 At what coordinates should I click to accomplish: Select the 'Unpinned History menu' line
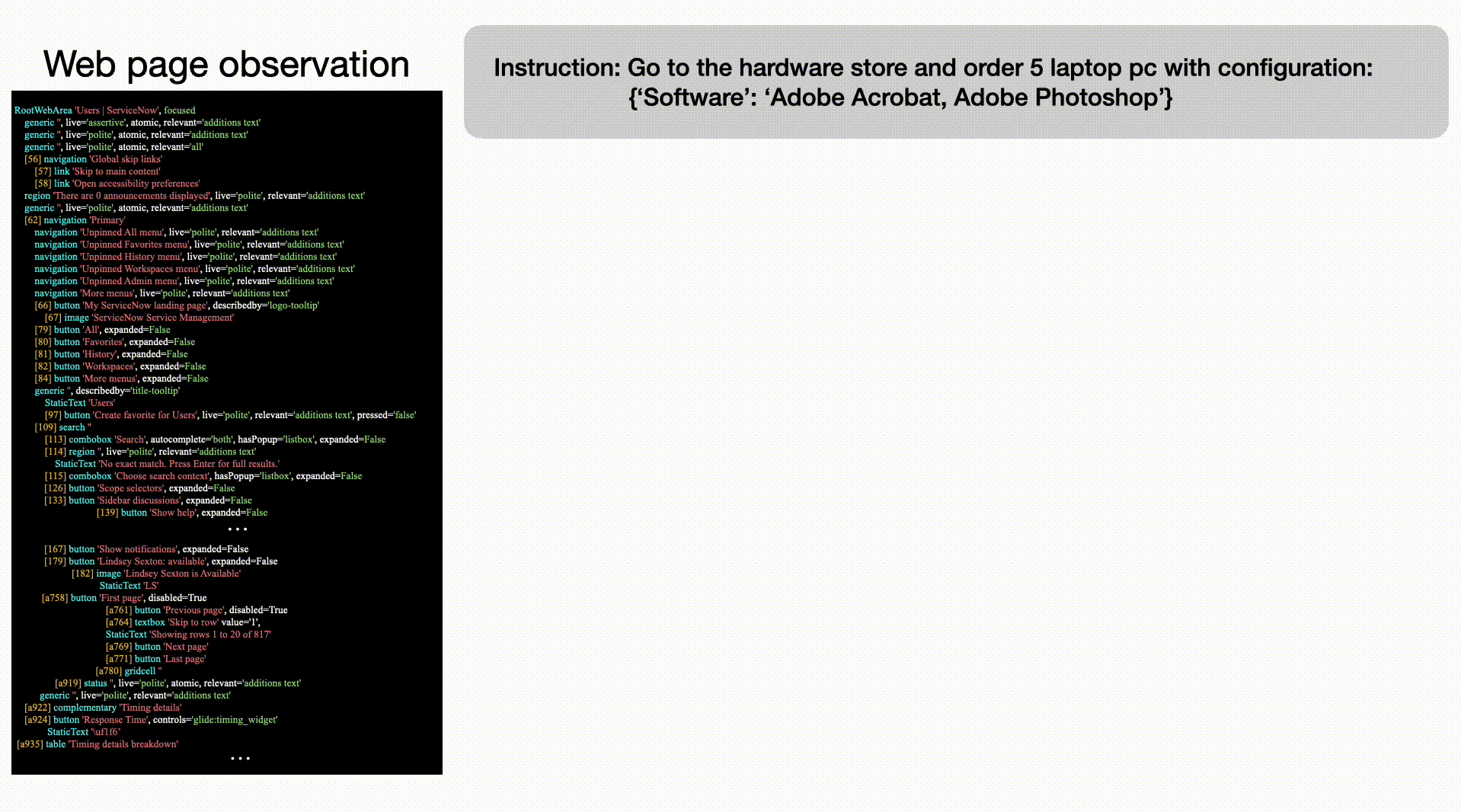tap(185, 257)
